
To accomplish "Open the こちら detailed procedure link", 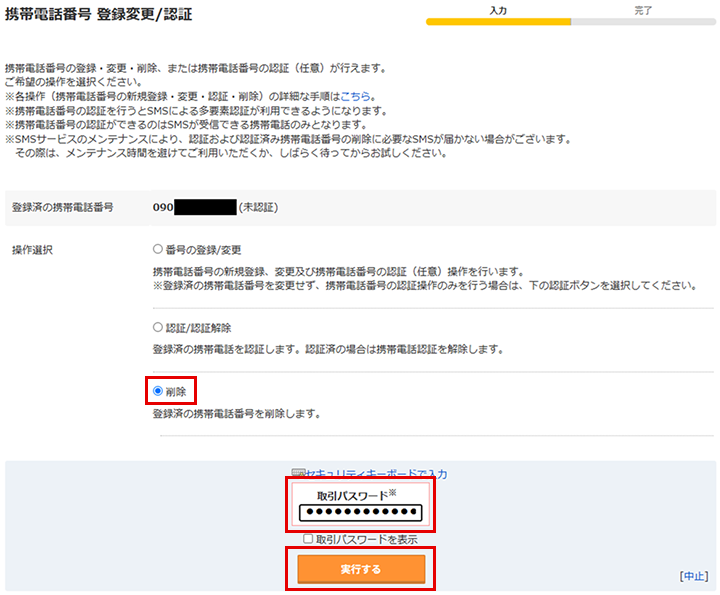I will tap(354, 96).
